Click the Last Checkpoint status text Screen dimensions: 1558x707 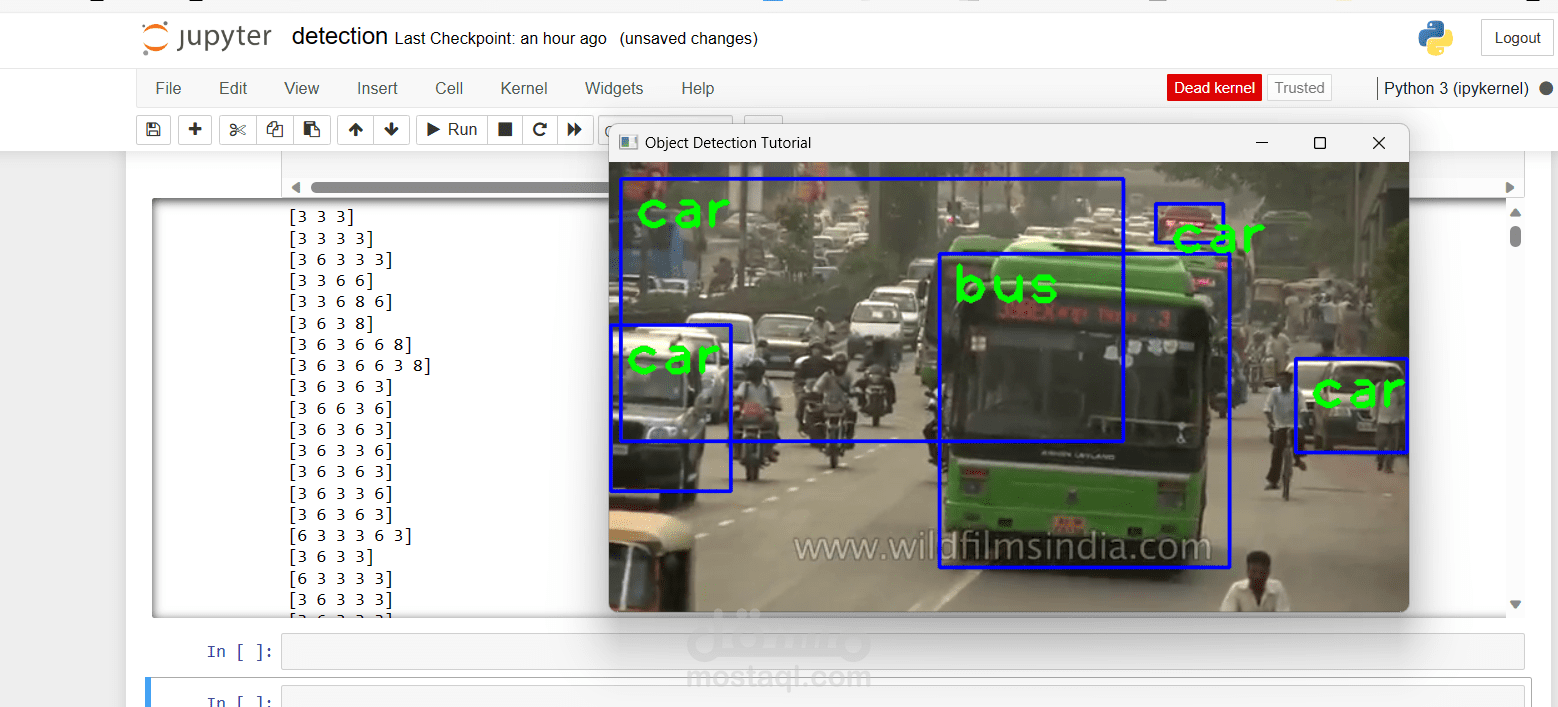pyautogui.click(x=501, y=39)
